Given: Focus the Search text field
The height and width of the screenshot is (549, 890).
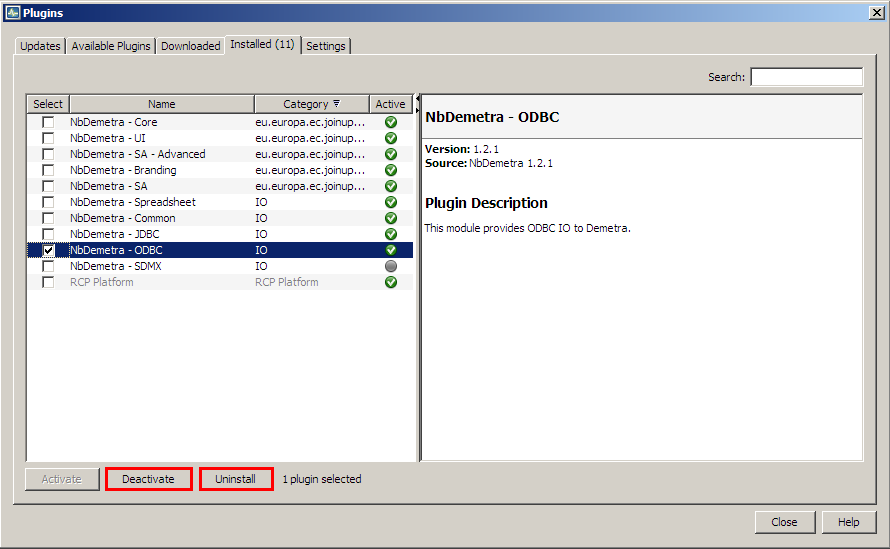Looking at the screenshot, I should point(806,77).
